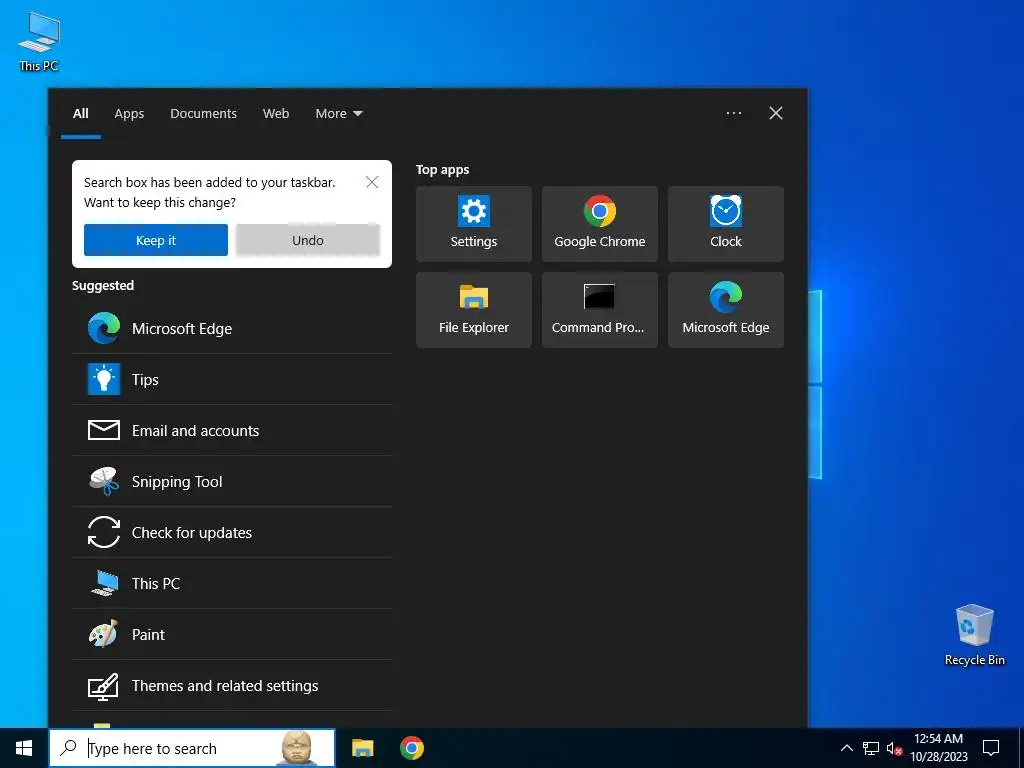Launch Command Prompt tile
The image size is (1024, 768).
(600, 310)
